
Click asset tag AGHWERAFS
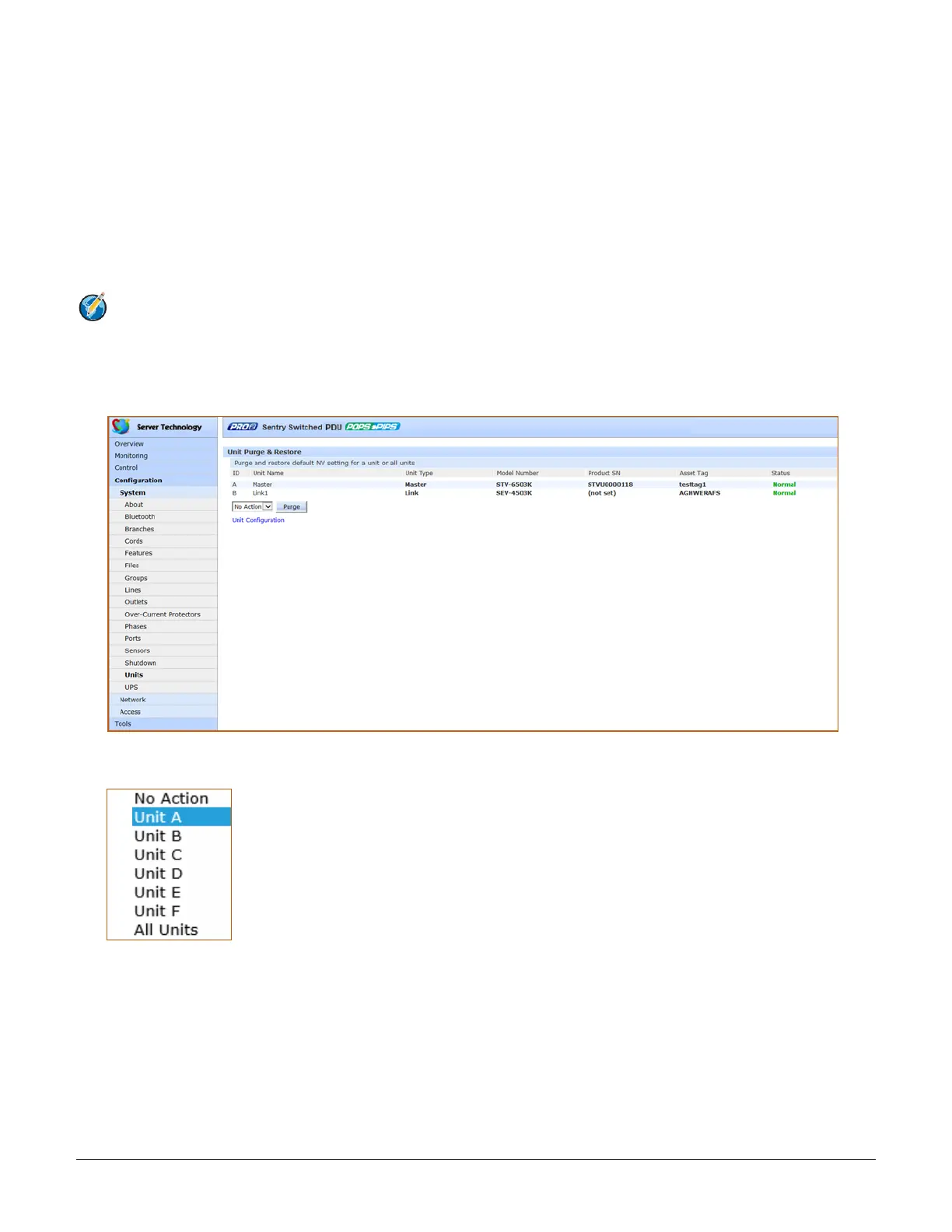pyautogui.click(x=700, y=493)
